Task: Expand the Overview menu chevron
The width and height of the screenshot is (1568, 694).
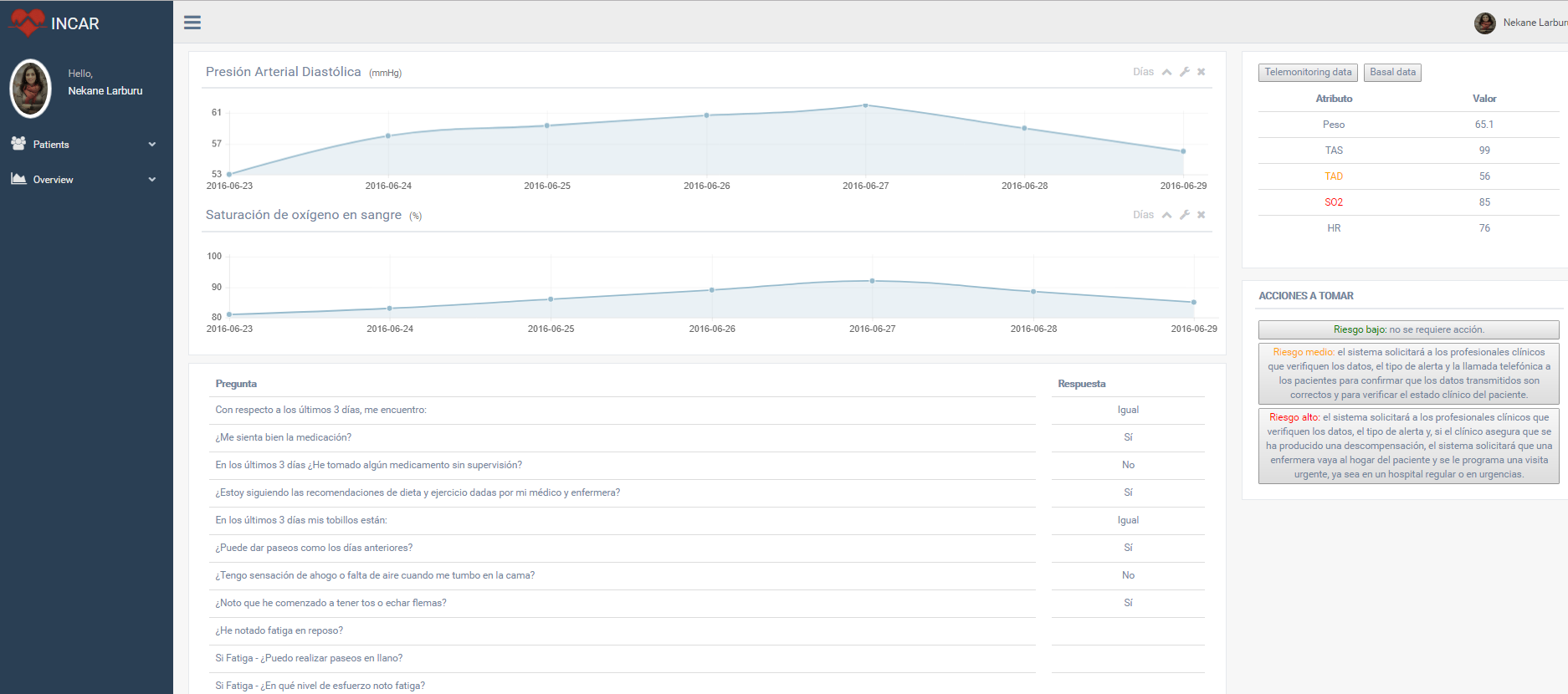Action: click(x=152, y=180)
